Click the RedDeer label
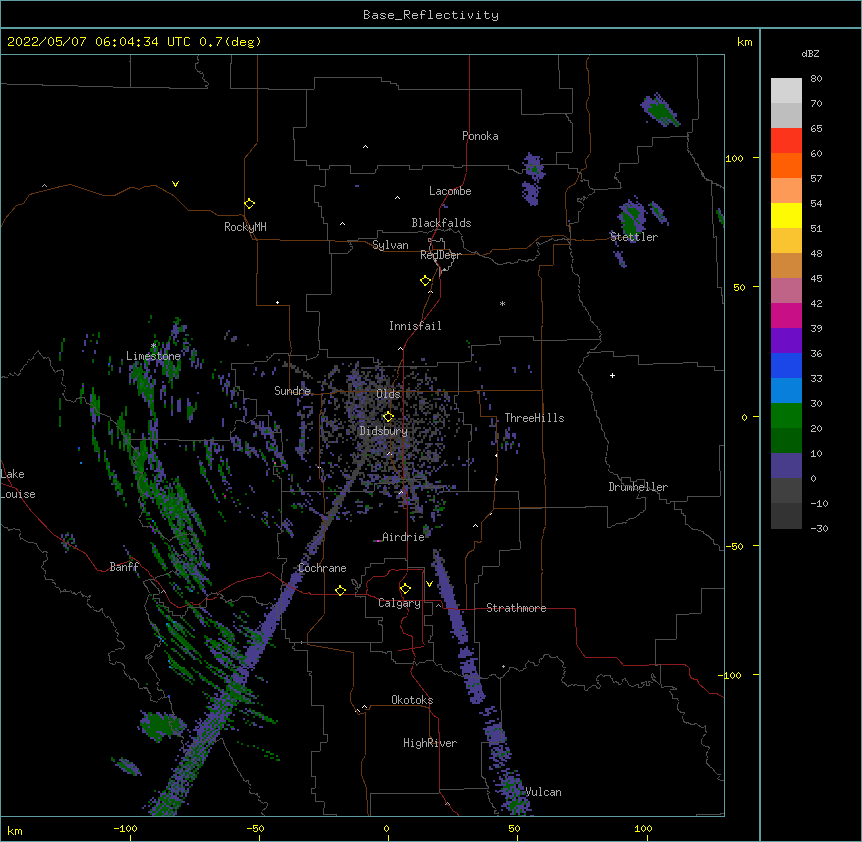 coord(440,255)
